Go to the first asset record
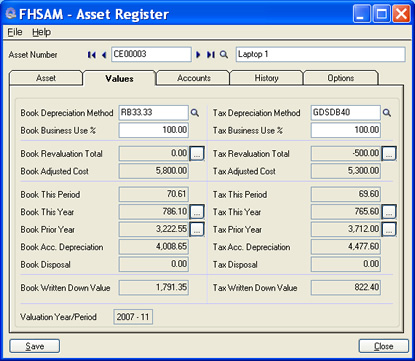Screen dimensions: 415x361 pyautogui.click(x=92, y=55)
